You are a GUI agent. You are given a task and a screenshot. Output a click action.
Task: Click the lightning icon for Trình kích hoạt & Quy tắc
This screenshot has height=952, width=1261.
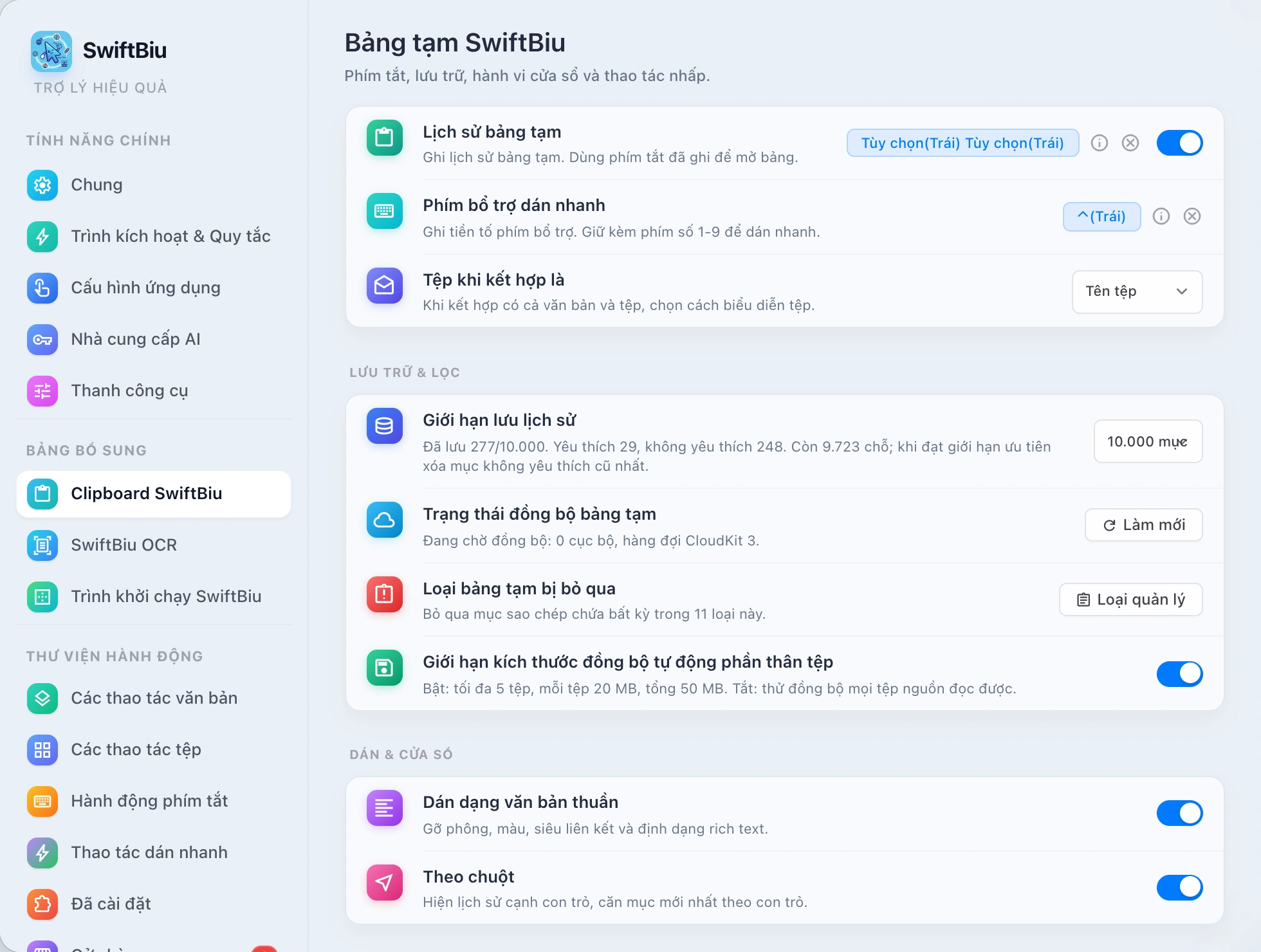pos(42,237)
